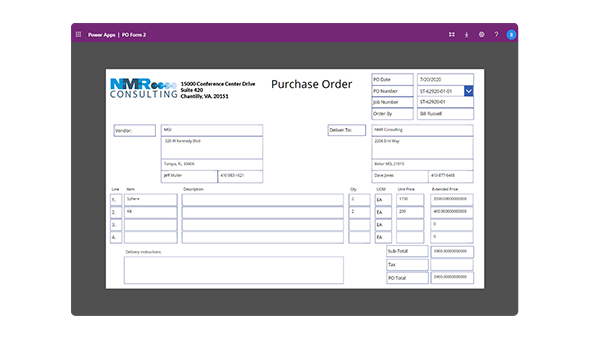
Task: Click line 3 Description field
Action: pyautogui.click(x=263, y=225)
